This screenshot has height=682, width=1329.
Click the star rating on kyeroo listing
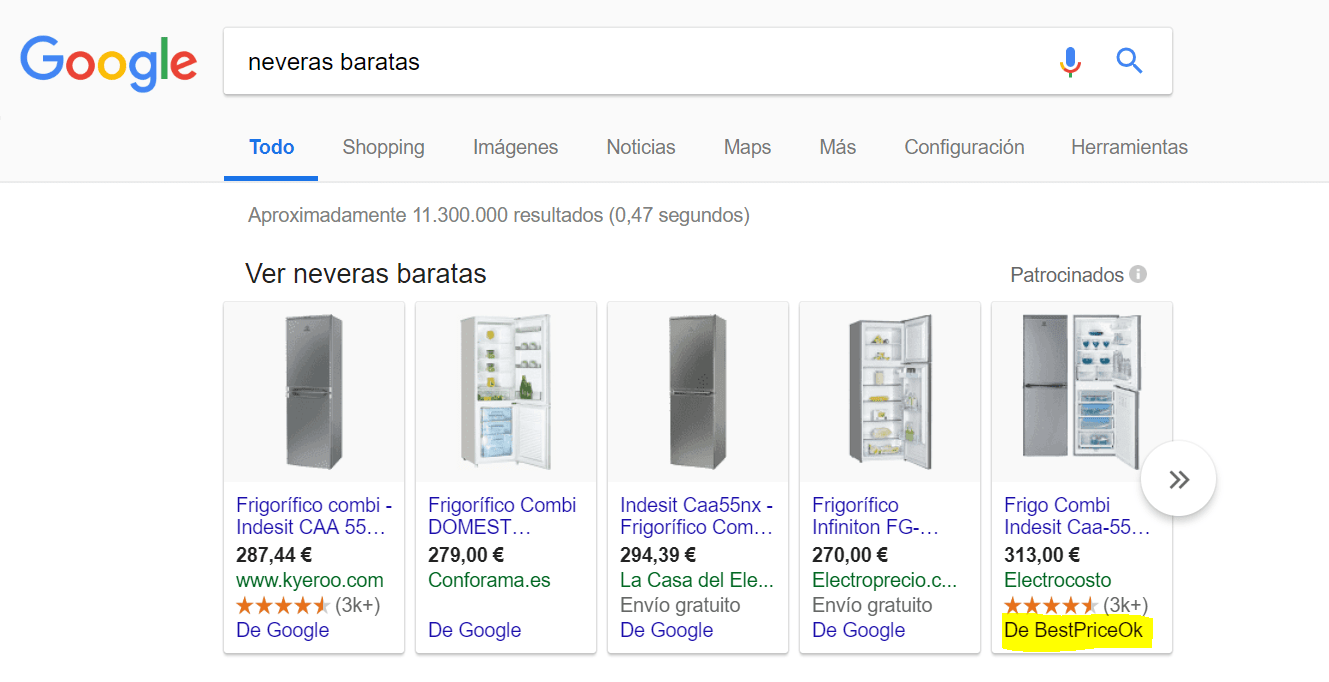tap(282, 605)
